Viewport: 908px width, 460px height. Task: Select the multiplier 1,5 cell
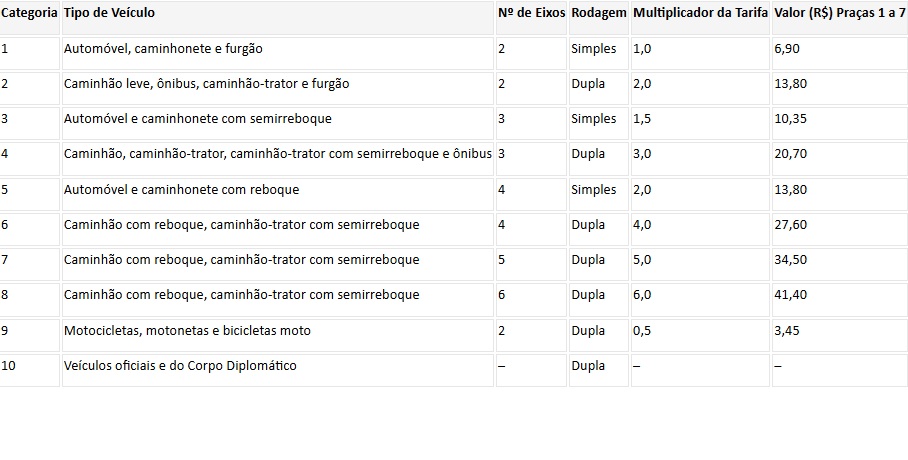coord(700,123)
